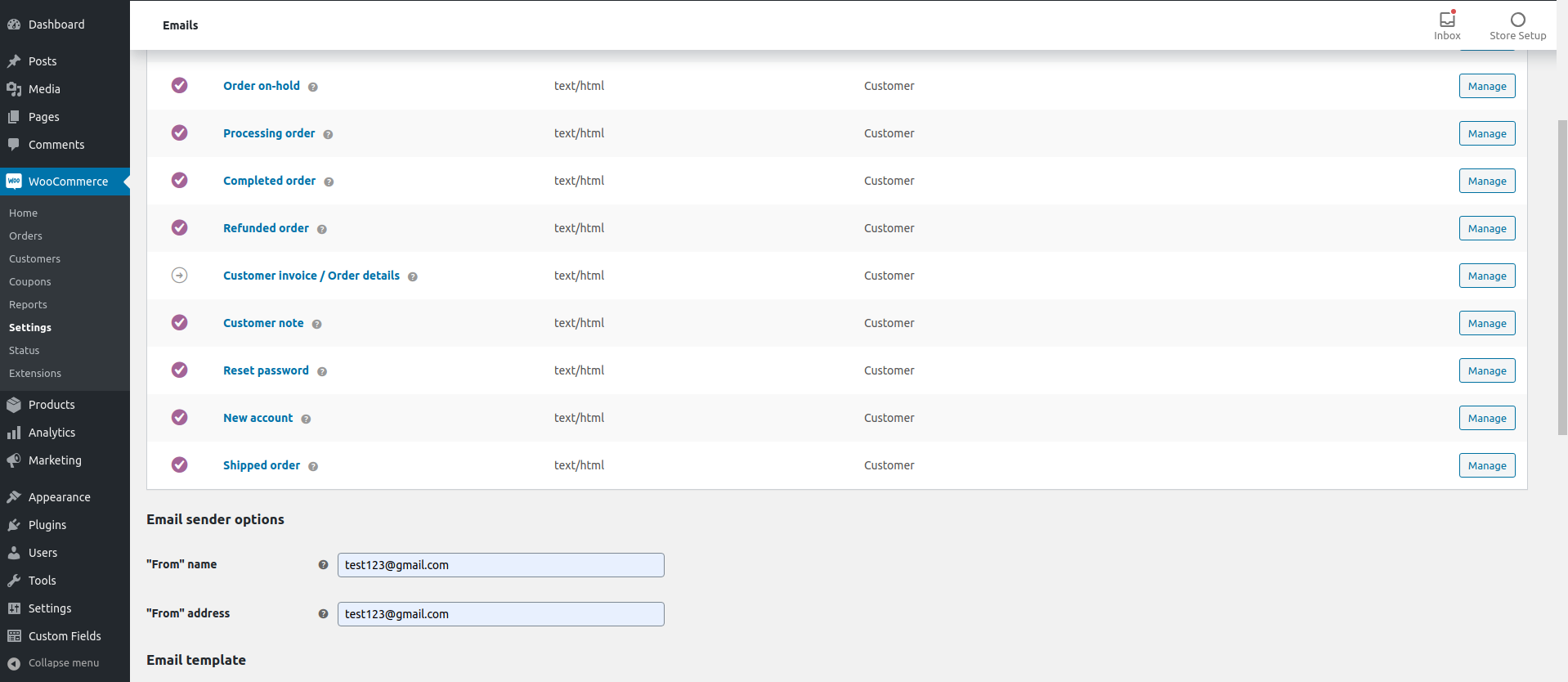This screenshot has width=1568, height=682.
Task: Click the Plugins plug icon
Action: 14,525
